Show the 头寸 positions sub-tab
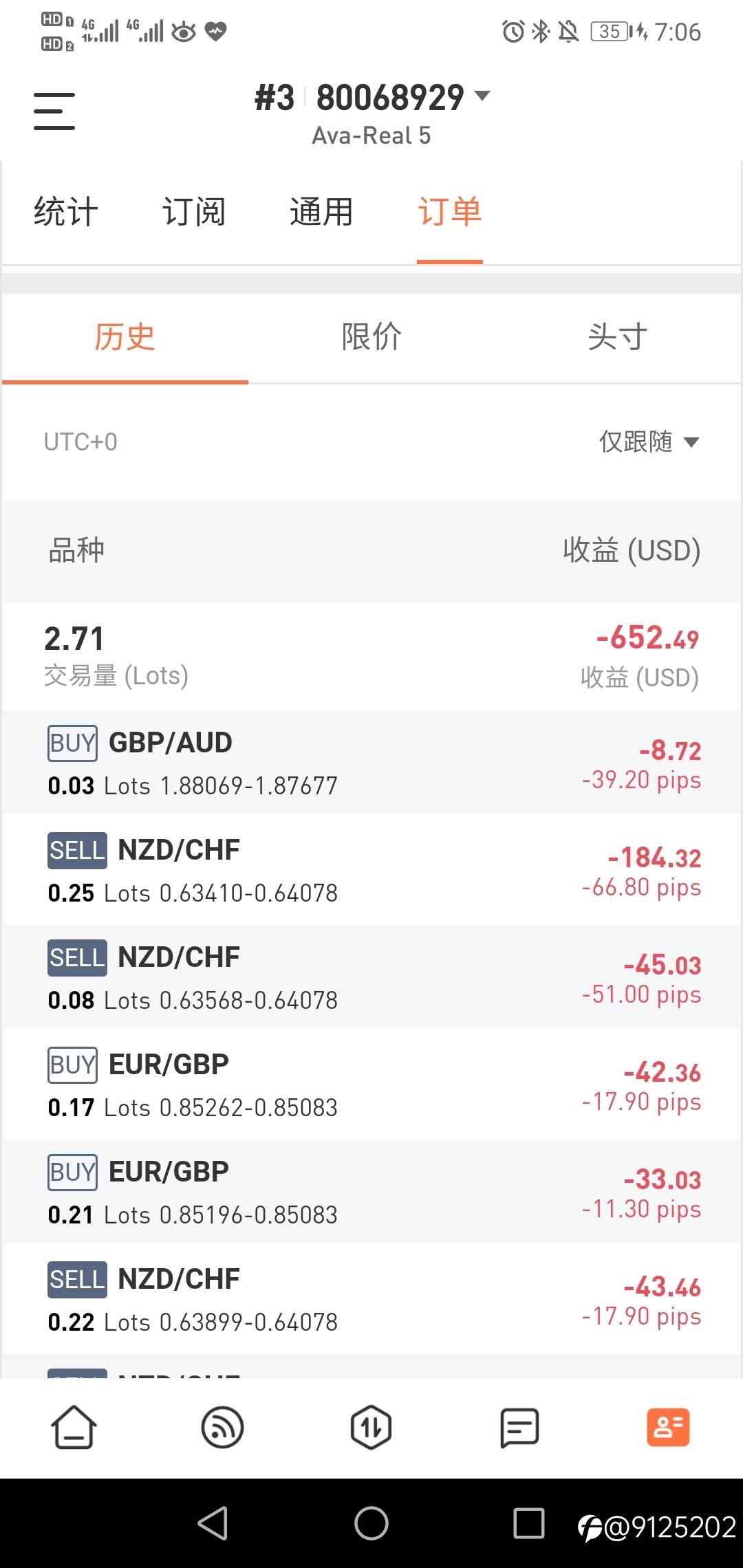The height and width of the screenshot is (1568, 743). pyautogui.click(x=618, y=337)
